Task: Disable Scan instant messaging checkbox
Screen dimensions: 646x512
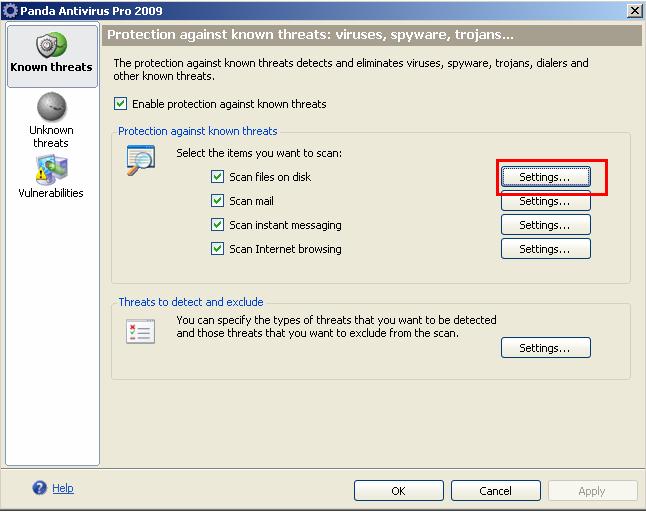Action: 218,225
